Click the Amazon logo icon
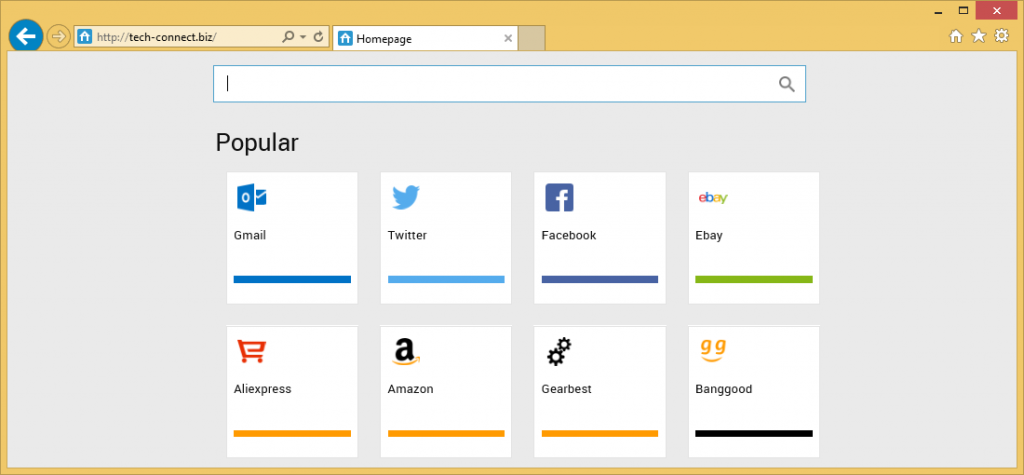The image size is (1024, 475). [404, 352]
